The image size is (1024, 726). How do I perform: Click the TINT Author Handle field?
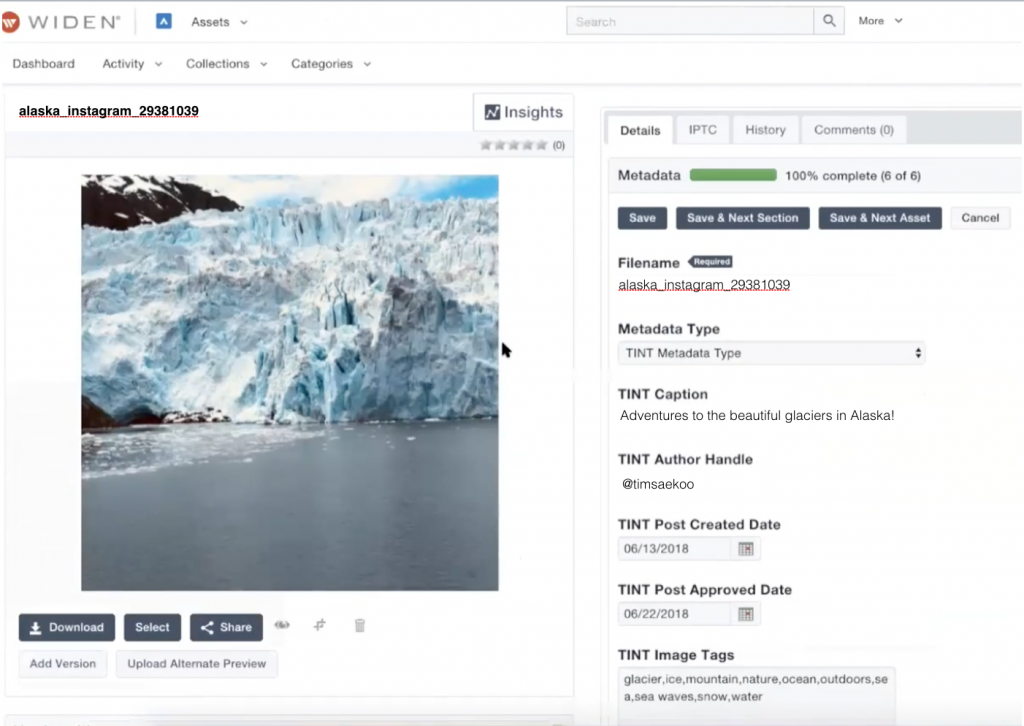(x=658, y=484)
